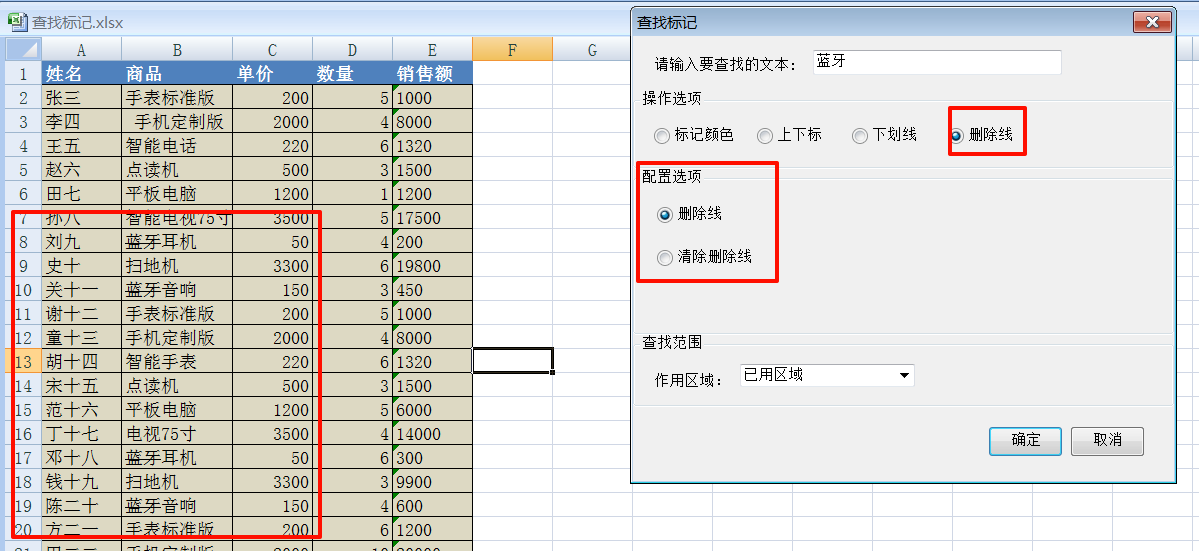This screenshot has height=551, width=1199.
Task: Click cell 宋十五
Action: [x=81, y=385]
